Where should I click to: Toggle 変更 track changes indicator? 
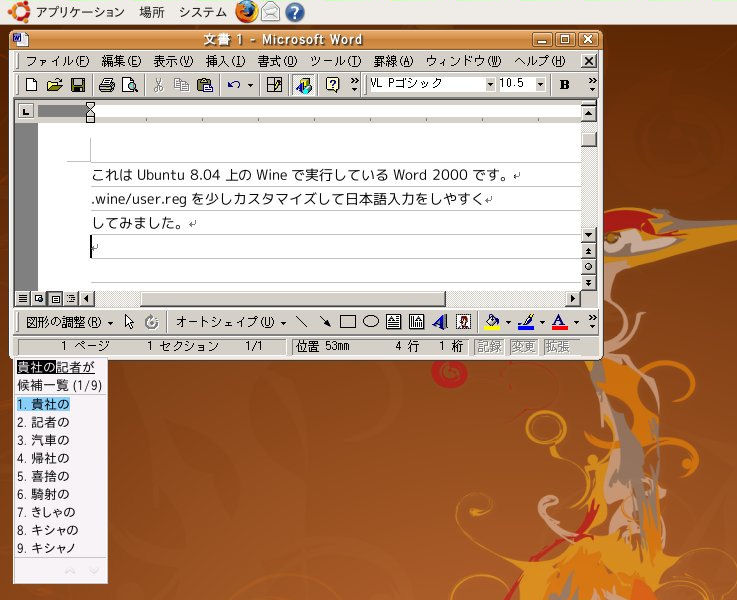point(523,347)
